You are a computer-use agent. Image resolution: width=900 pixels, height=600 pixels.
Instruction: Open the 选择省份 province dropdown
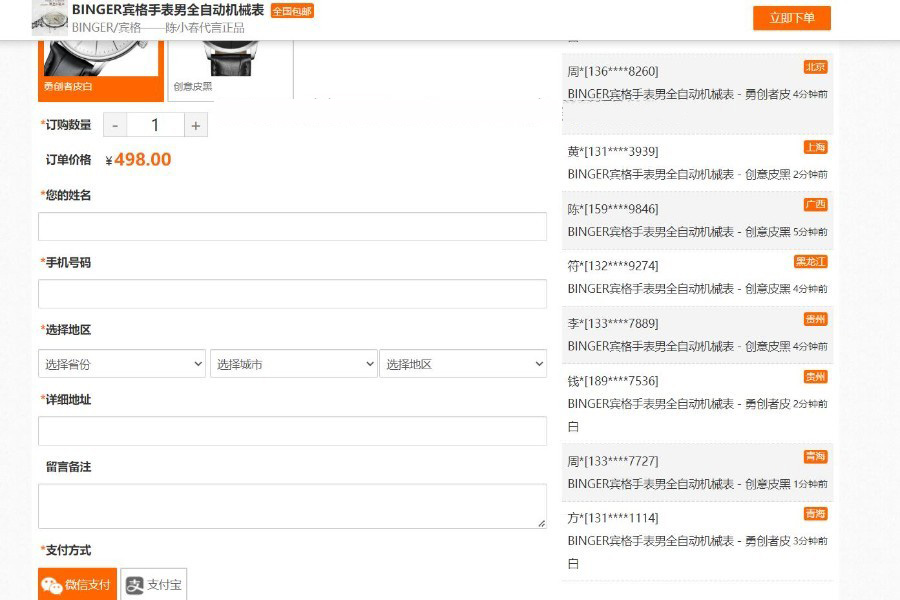click(x=122, y=363)
